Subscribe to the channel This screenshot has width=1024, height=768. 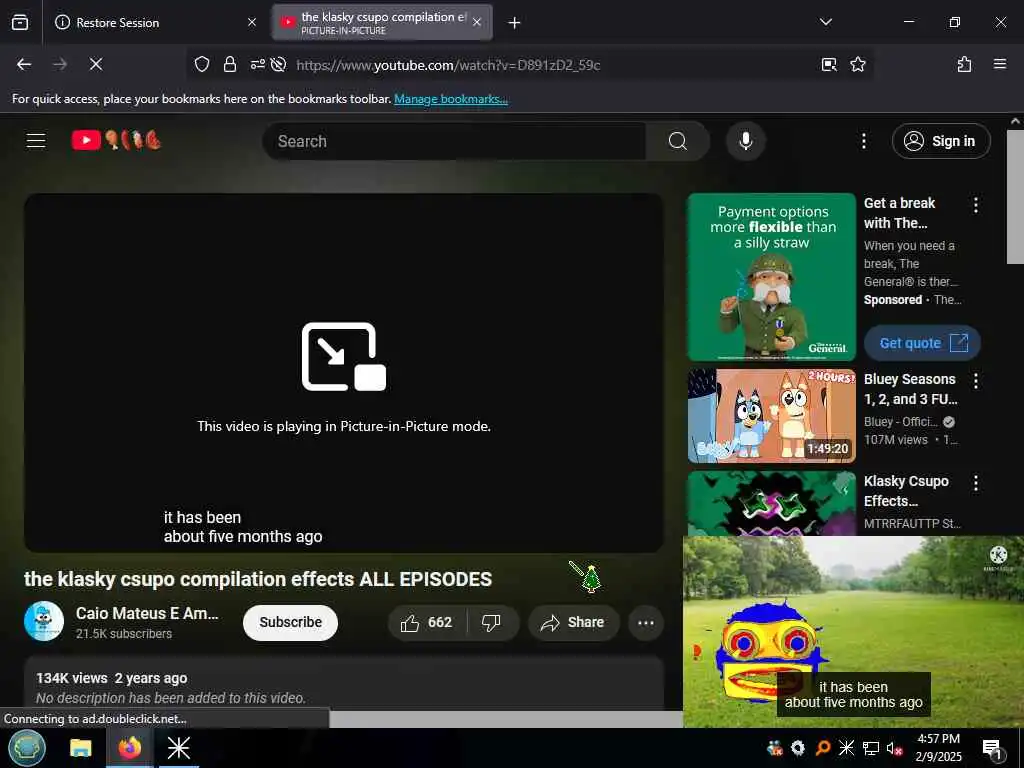pos(290,622)
